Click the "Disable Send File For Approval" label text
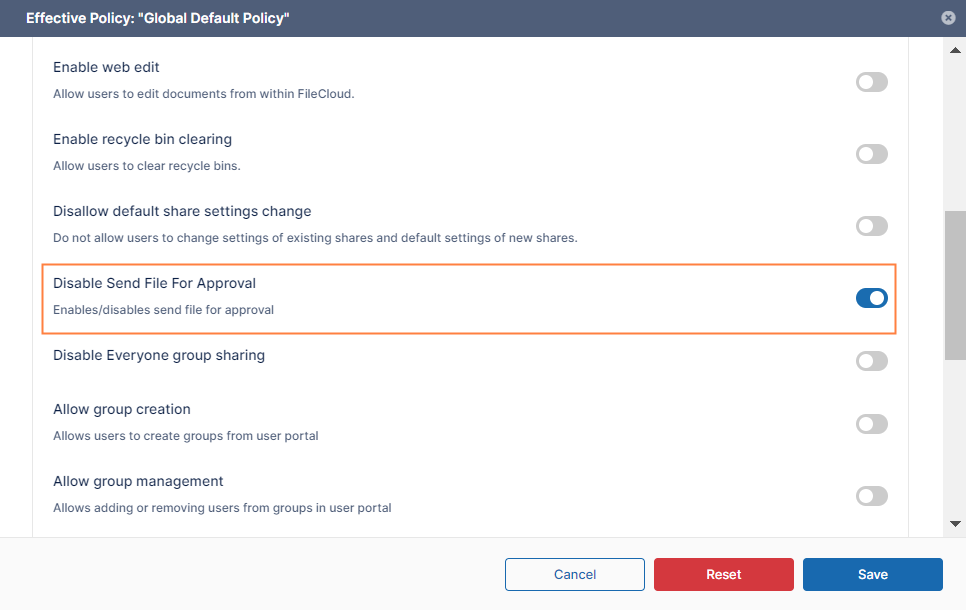 154,284
